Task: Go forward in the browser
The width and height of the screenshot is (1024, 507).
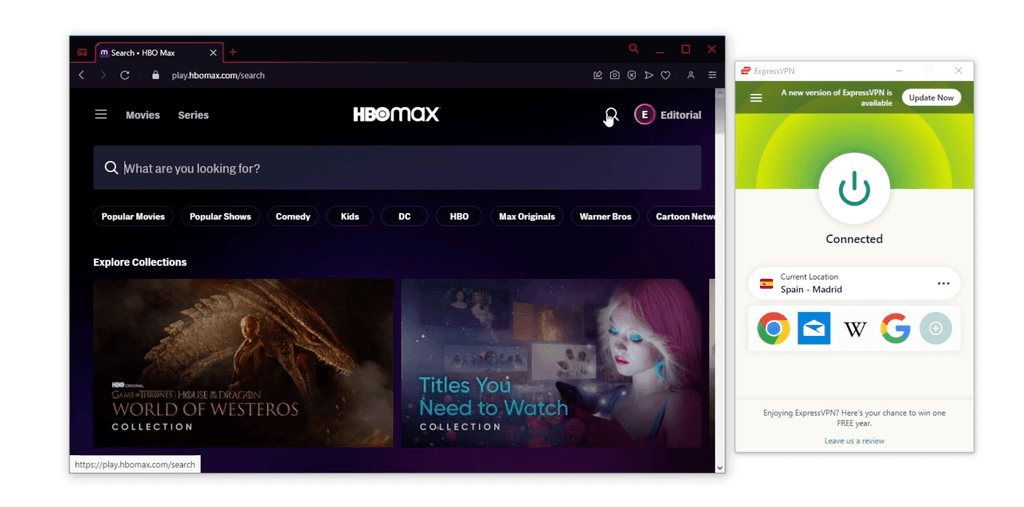Action: point(103,75)
